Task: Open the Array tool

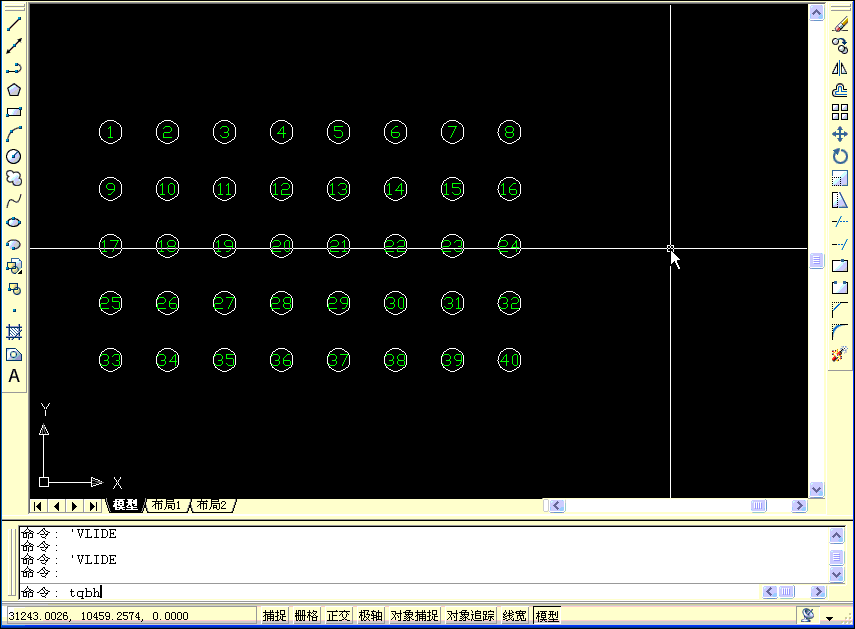Action: click(x=840, y=112)
